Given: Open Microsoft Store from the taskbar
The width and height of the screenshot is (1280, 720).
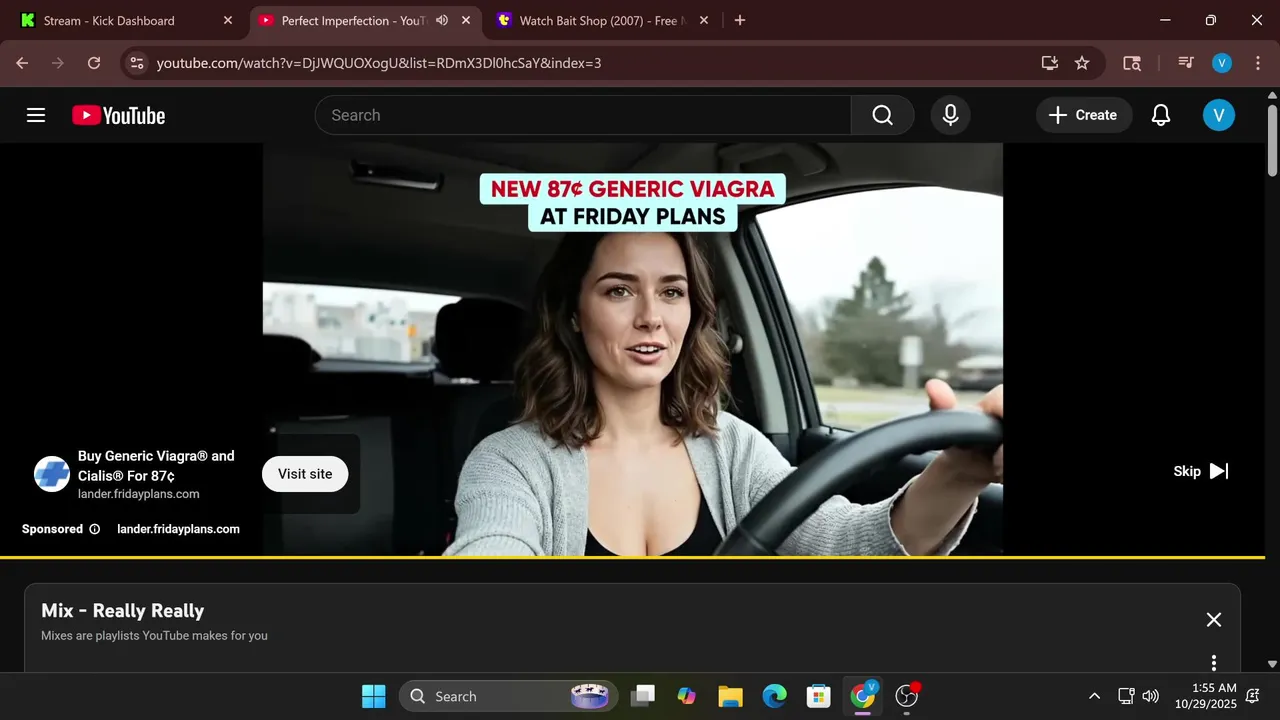Looking at the screenshot, I should [x=818, y=696].
